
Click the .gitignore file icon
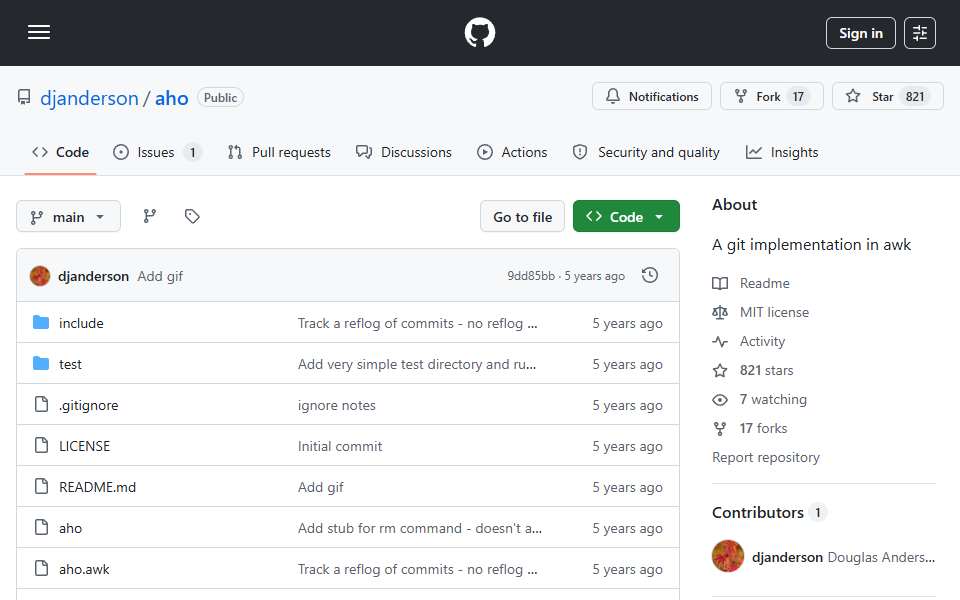pyautogui.click(x=41, y=404)
